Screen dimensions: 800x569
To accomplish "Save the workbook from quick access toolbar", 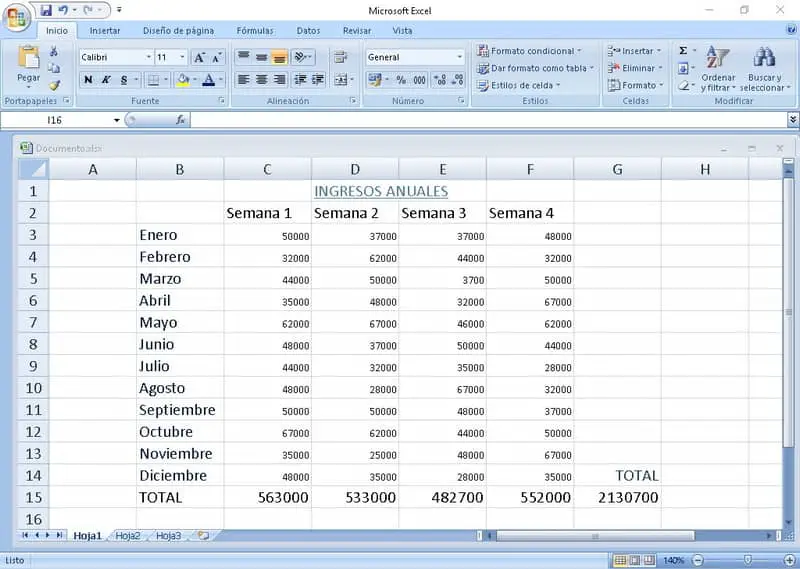I will tap(46, 10).
